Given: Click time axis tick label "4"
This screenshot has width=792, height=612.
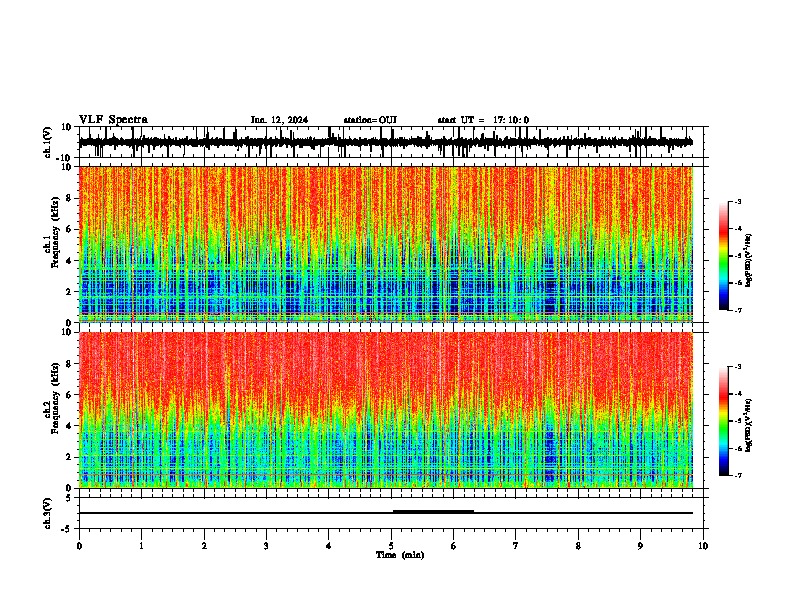Looking at the screenshot, I should coord(329,546).
